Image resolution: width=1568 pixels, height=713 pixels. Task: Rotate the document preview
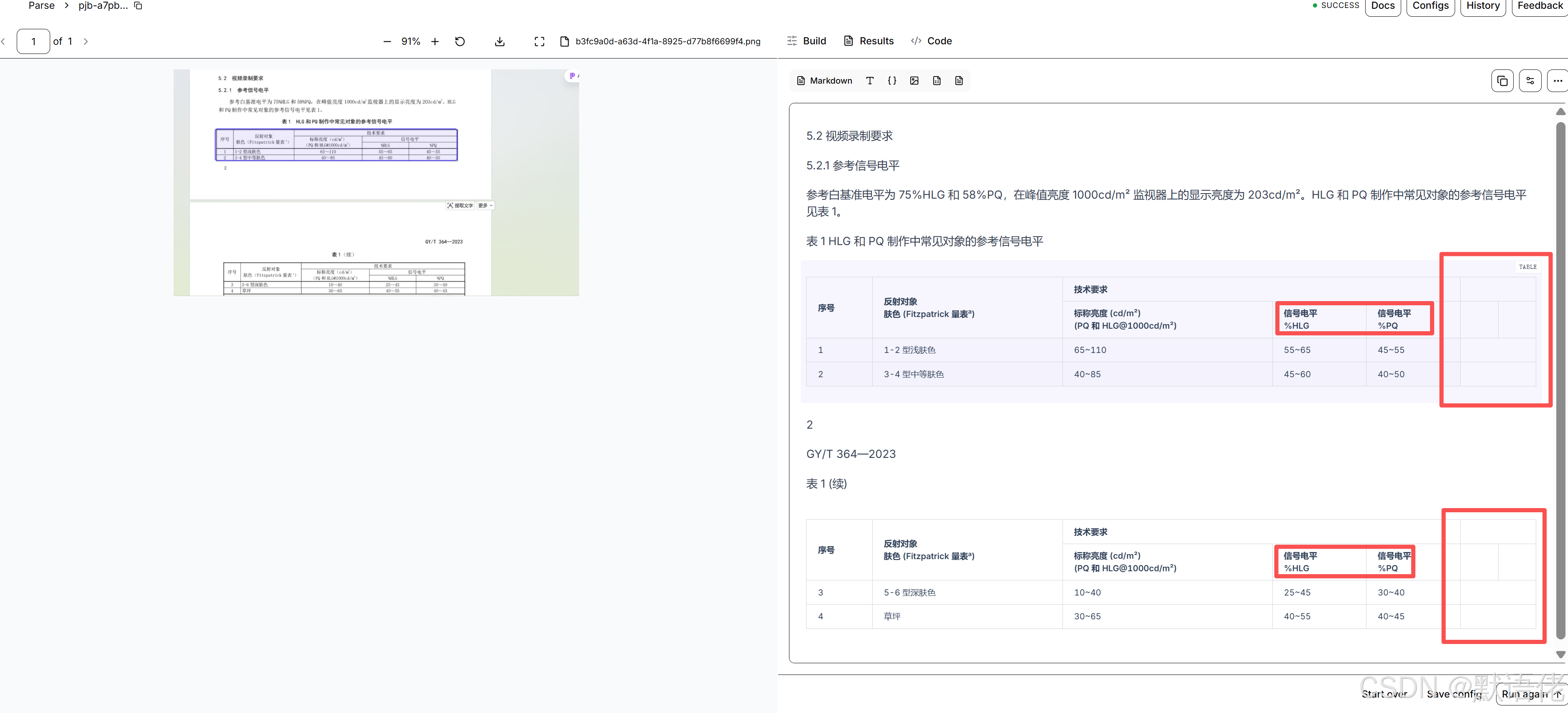tap(460, 41)
